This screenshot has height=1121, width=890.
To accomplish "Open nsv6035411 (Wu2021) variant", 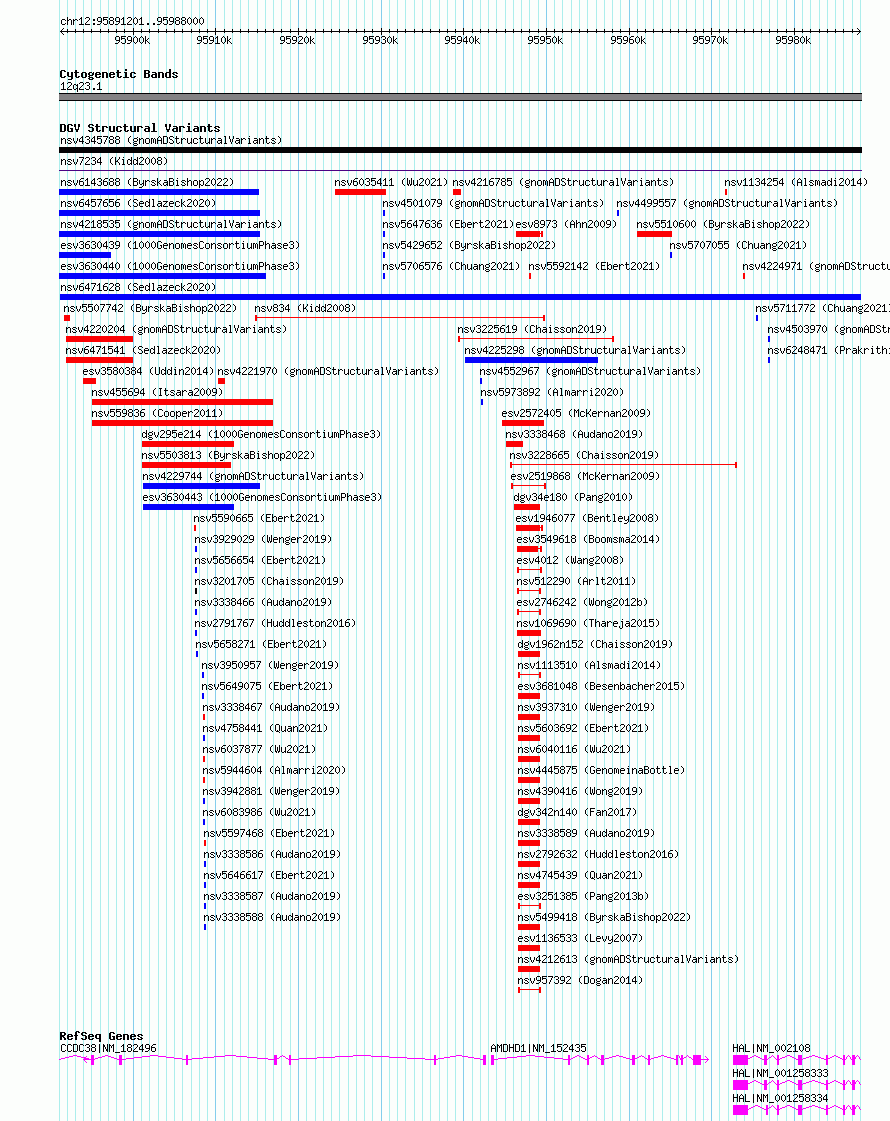I will click(391, 182).
